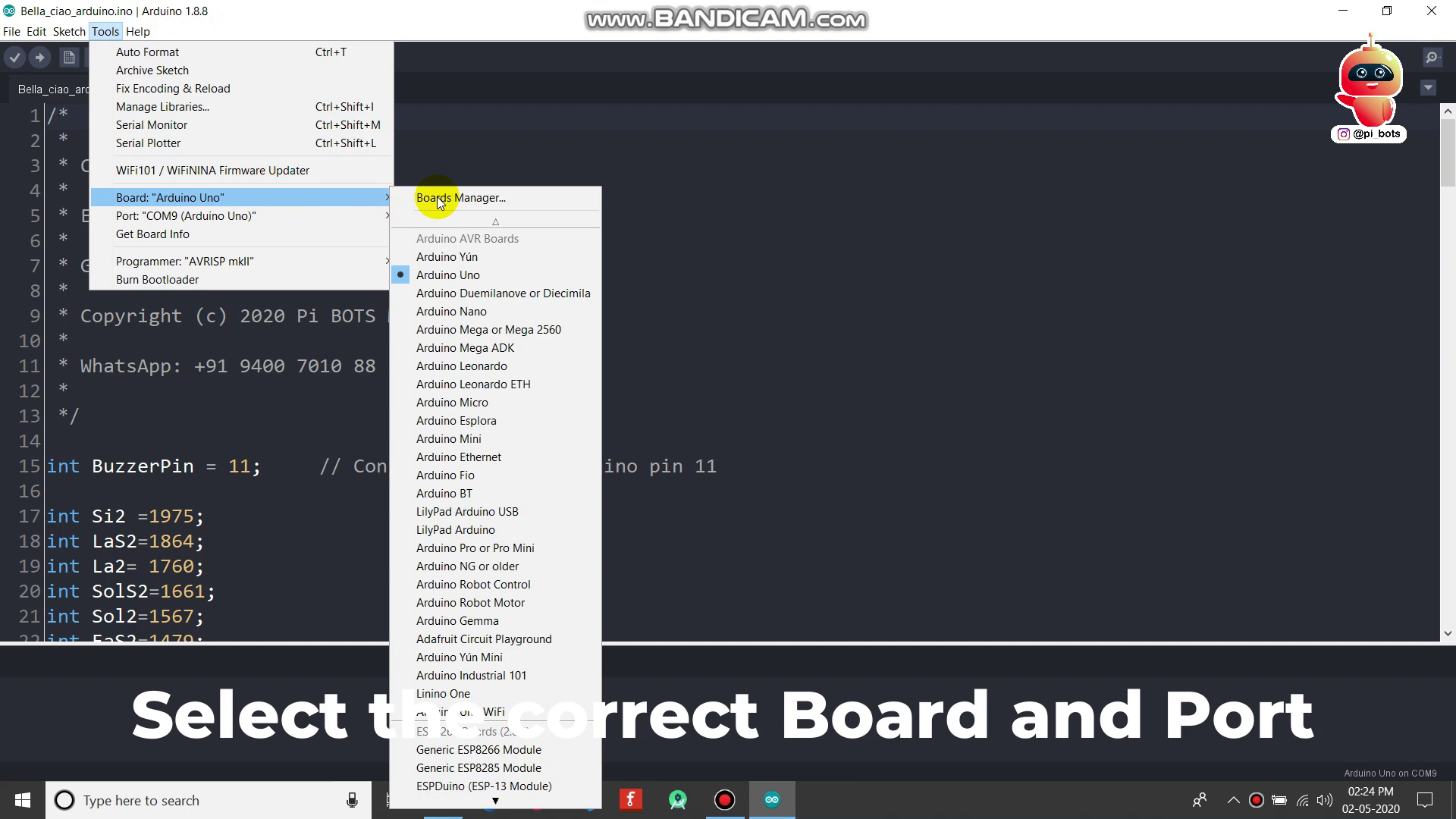Image resolution: width=1456 pixels, height=819 pixels.
Task: Click Windows Start button
Action: click(23, 800)
